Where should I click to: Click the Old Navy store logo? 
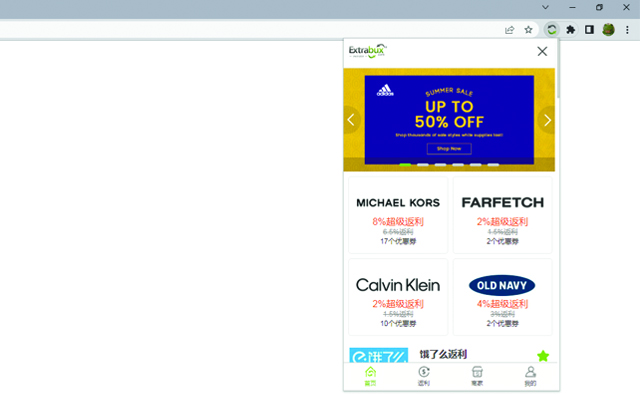click(502, 285)
